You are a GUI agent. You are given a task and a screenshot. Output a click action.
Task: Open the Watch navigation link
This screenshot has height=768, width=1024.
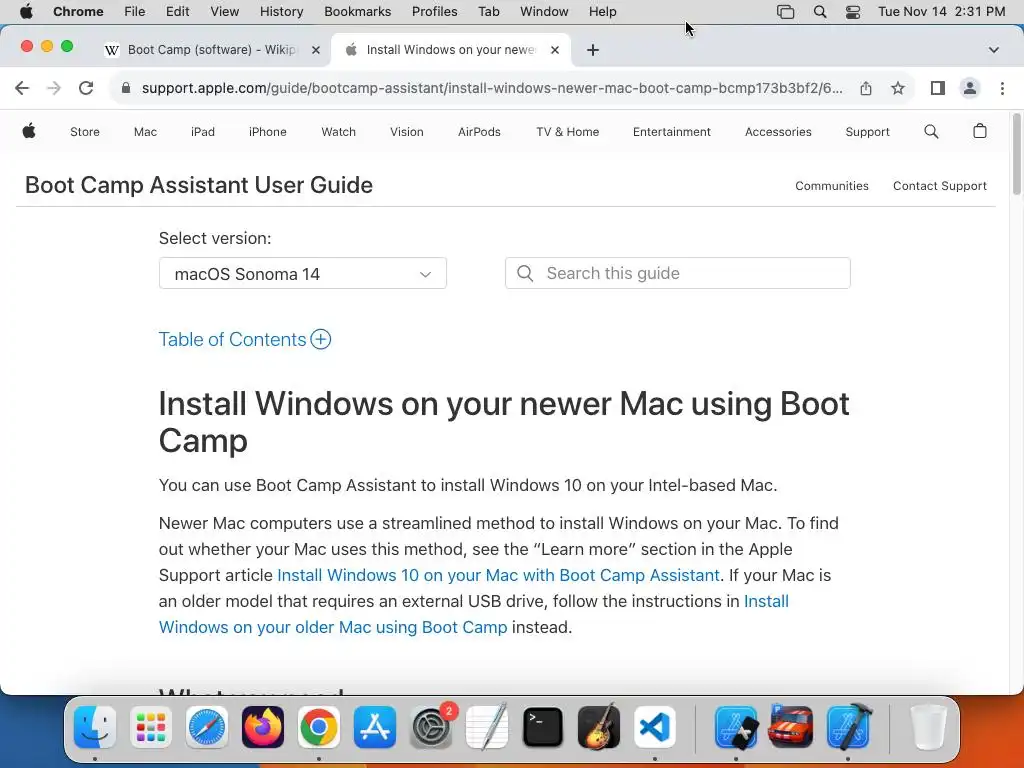pos(338,132)
